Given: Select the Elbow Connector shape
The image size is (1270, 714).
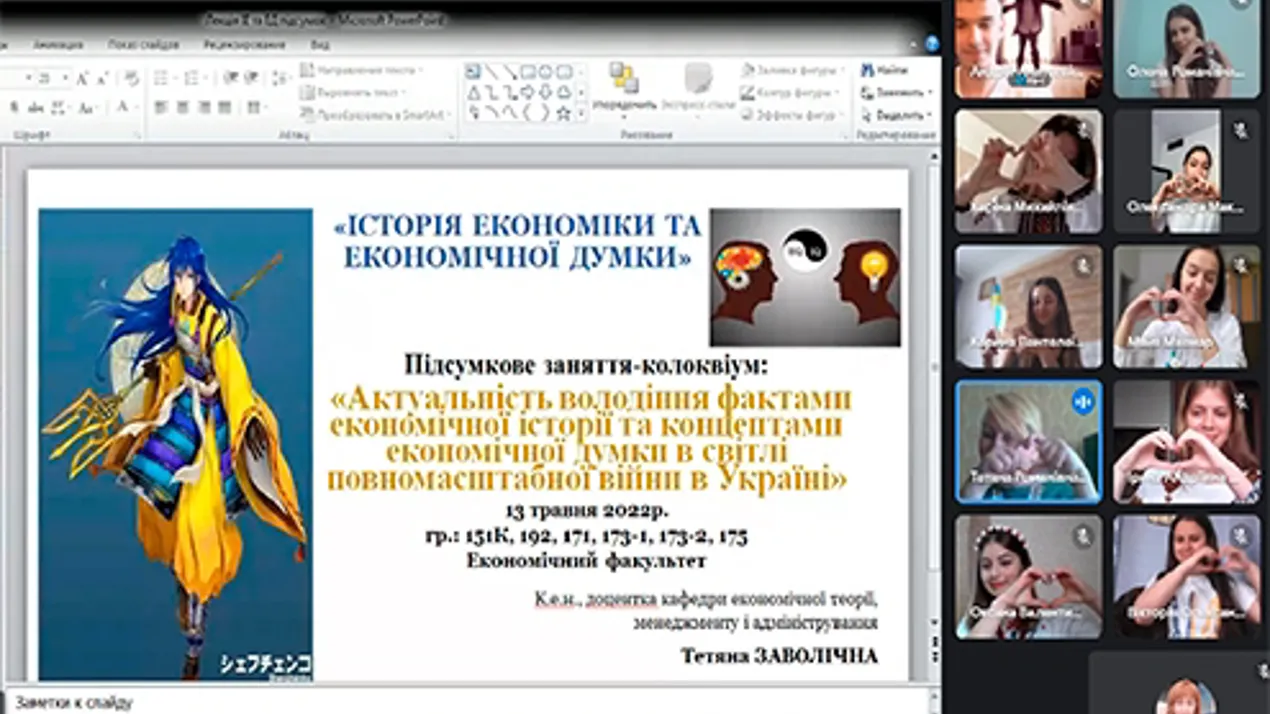Looking at the screenshot, I should click(x=492, y=92).
